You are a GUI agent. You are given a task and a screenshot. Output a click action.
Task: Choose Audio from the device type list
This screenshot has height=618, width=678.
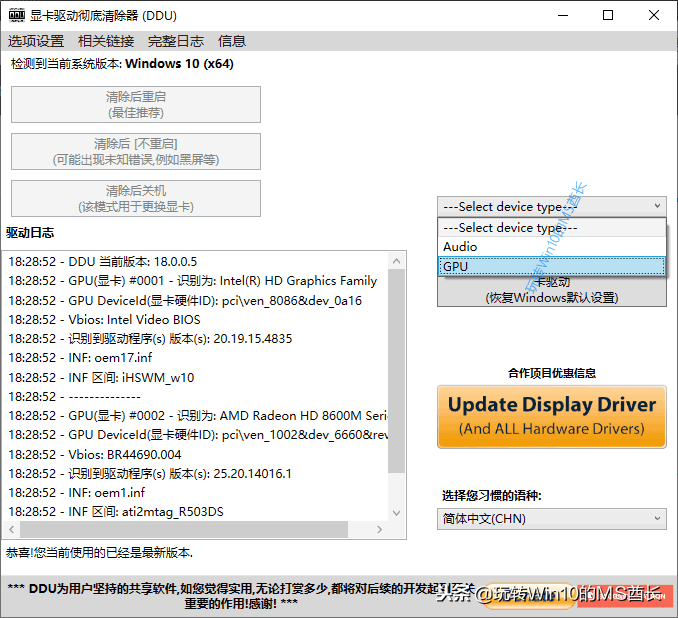point(552,247)
